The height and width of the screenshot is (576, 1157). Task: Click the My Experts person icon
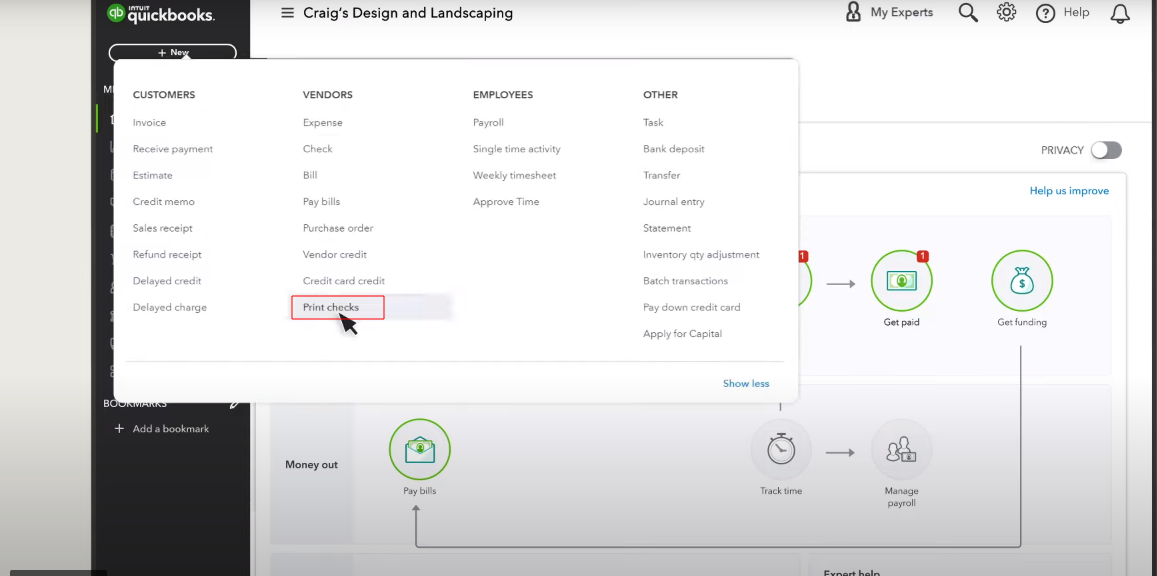pos(853,13)
